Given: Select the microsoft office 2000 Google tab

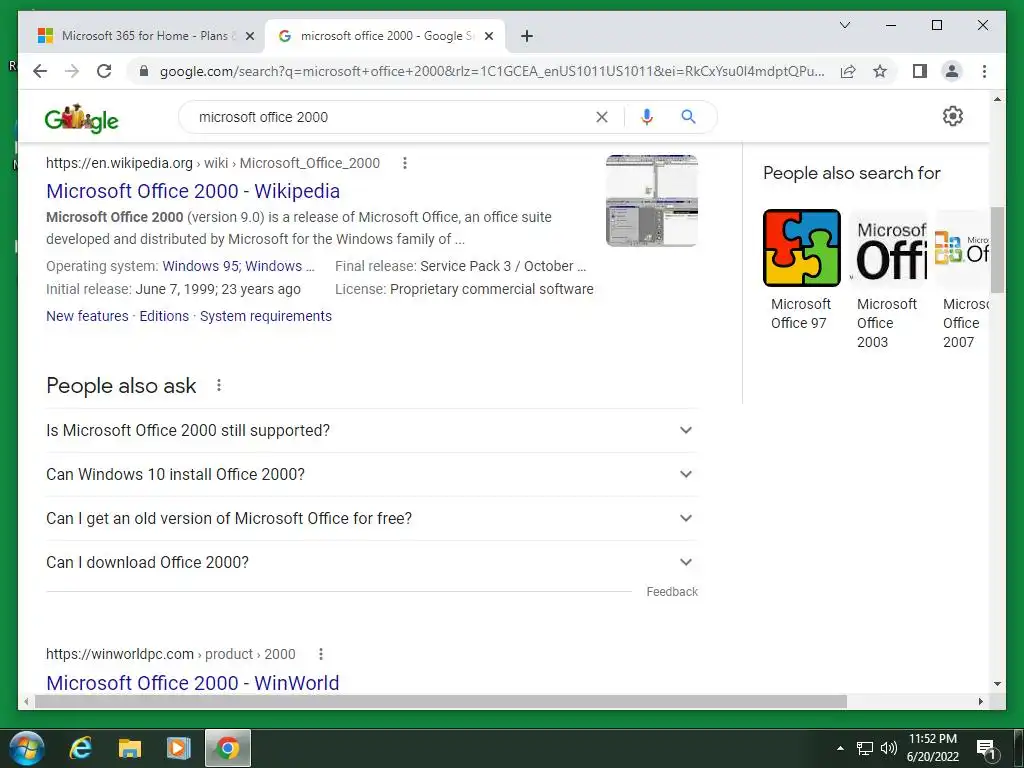Looking at the screenshot, I should pyautogui.click(x=385, y=36).
